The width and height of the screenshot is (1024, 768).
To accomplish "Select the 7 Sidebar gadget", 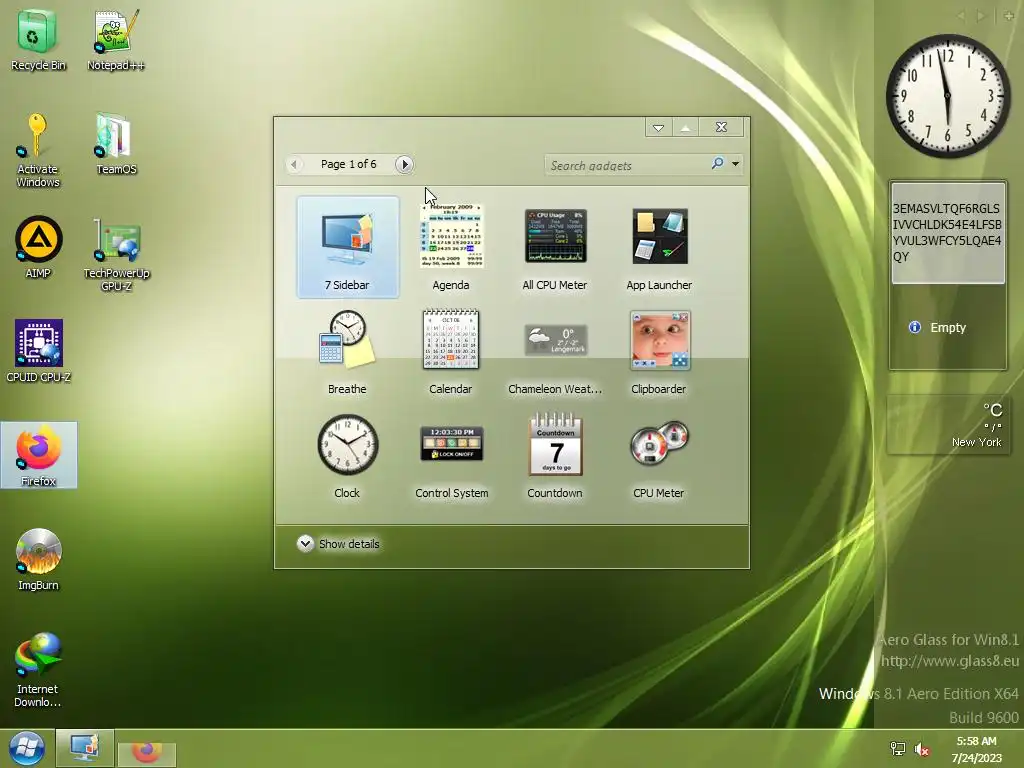I will coord(347,247).
